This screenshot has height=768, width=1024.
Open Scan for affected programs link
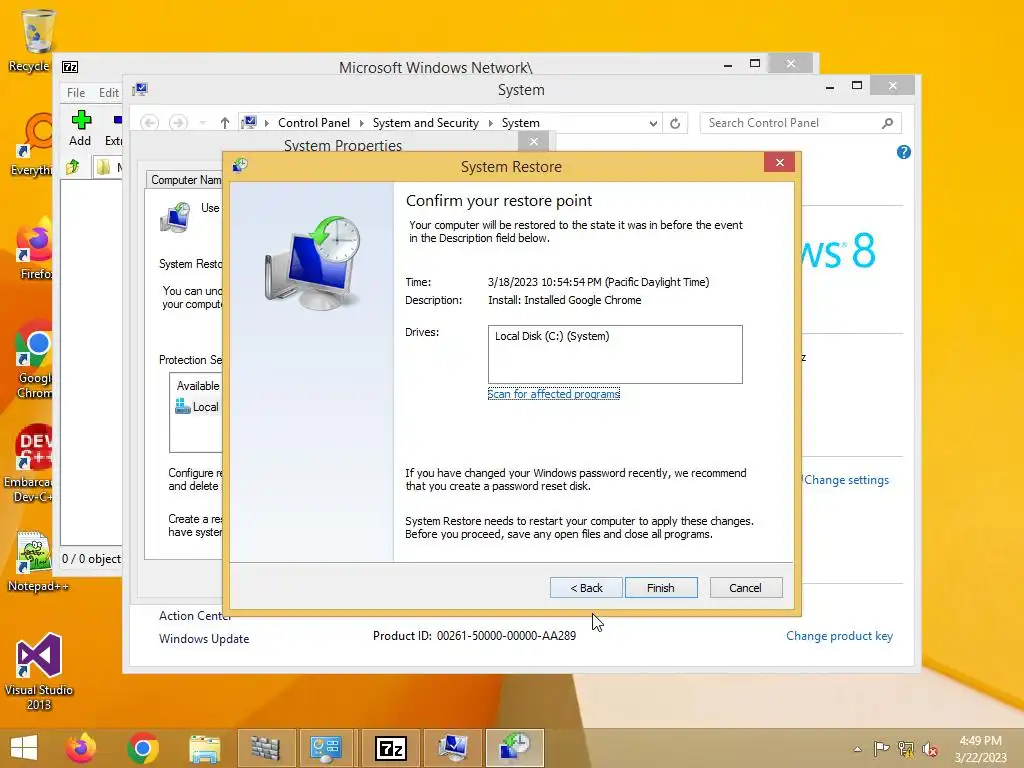point(554,394)
